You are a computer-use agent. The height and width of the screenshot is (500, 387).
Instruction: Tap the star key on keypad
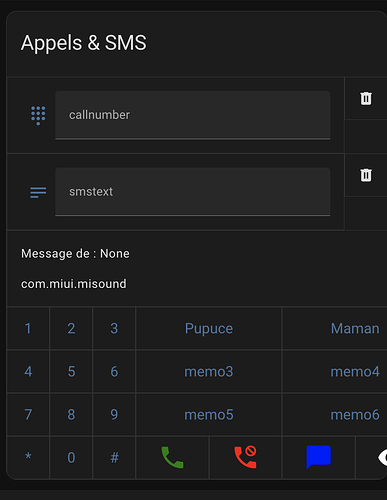coord(28,457)
